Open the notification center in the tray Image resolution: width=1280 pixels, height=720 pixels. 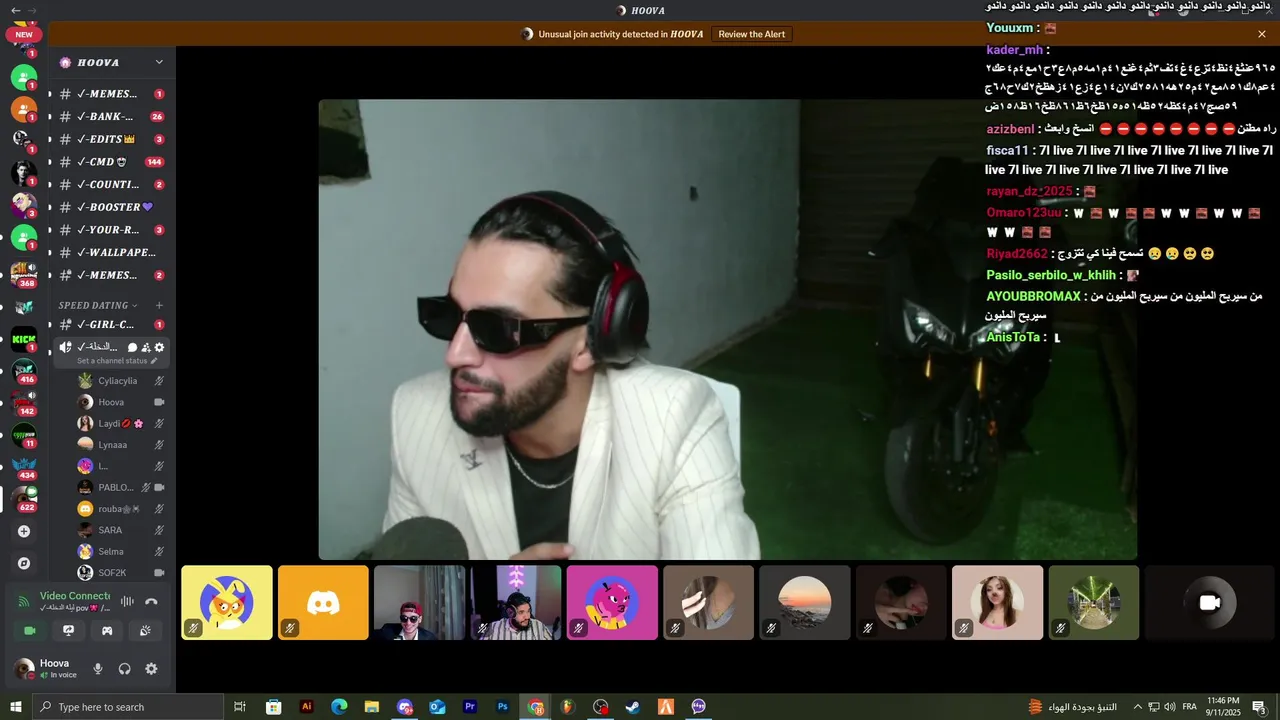tap(1259, 707)
